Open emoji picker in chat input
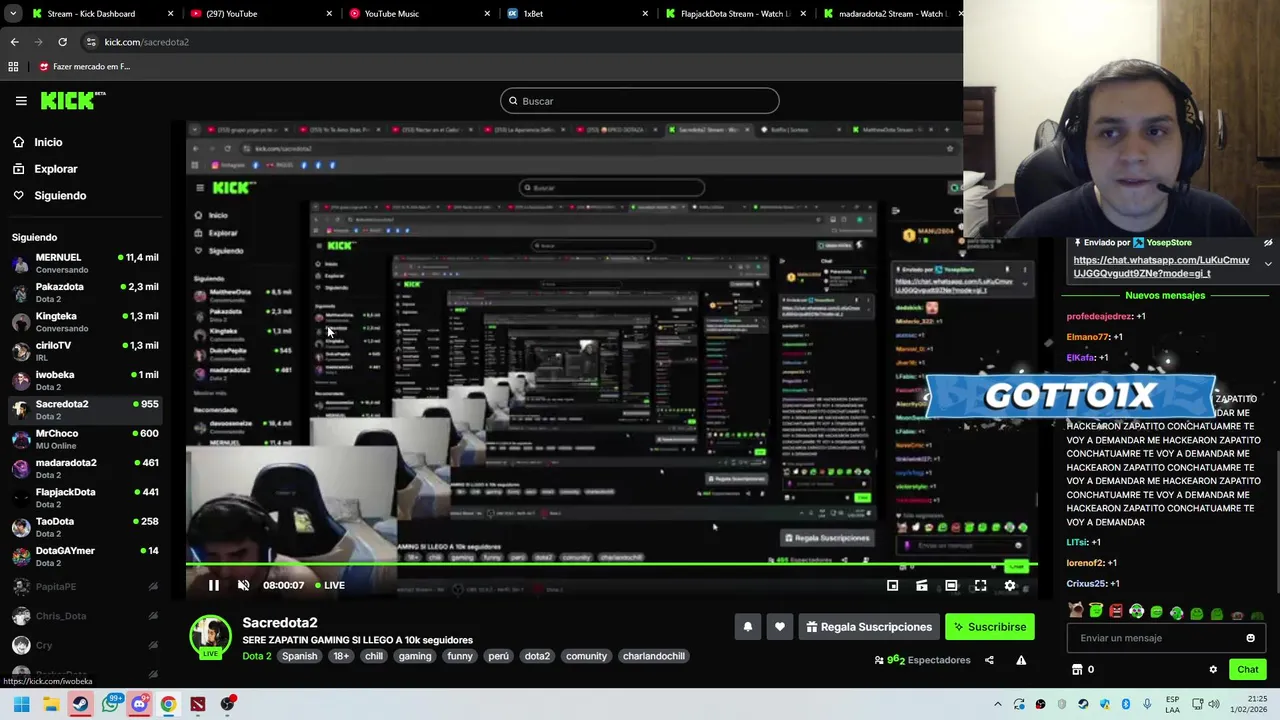Image resolution: width=1280 pixels, height=720 pixels. pyautogui.click(x=1250, y=638)
